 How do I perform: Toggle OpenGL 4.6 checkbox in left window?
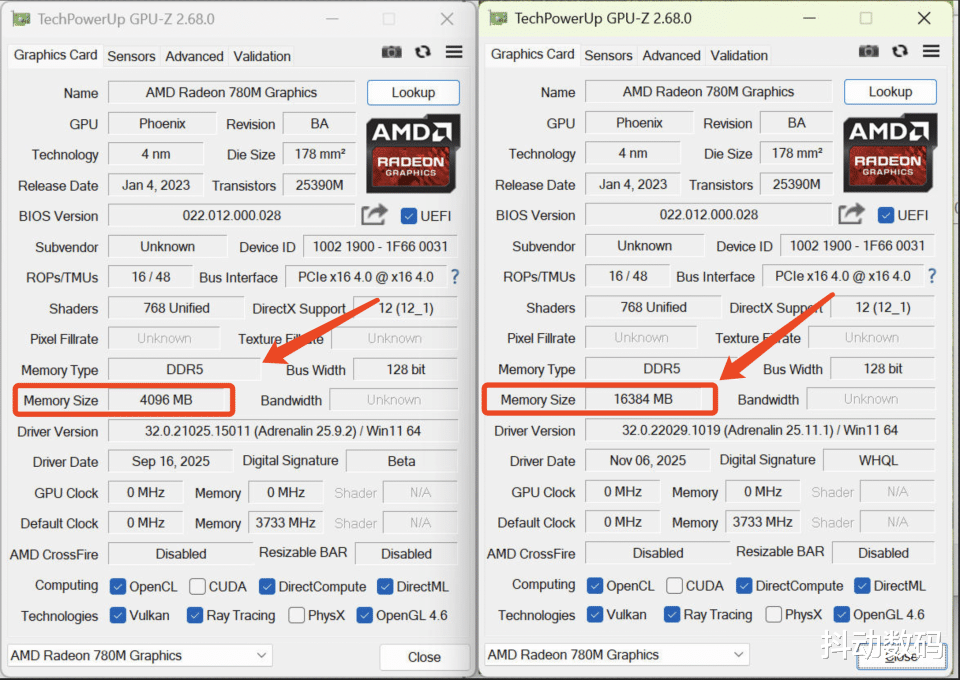(x=364, y=615)
